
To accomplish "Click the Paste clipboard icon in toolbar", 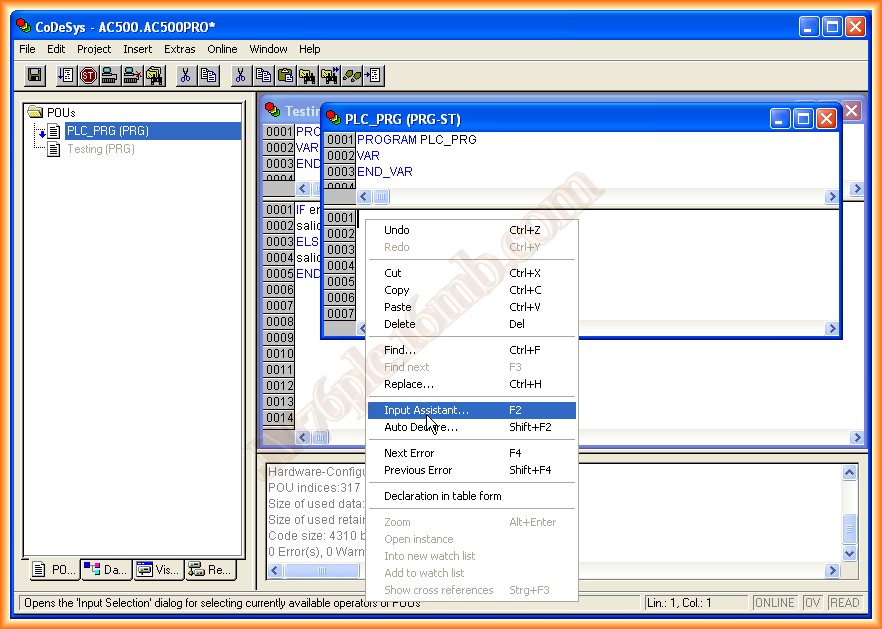I will [285, 76].
